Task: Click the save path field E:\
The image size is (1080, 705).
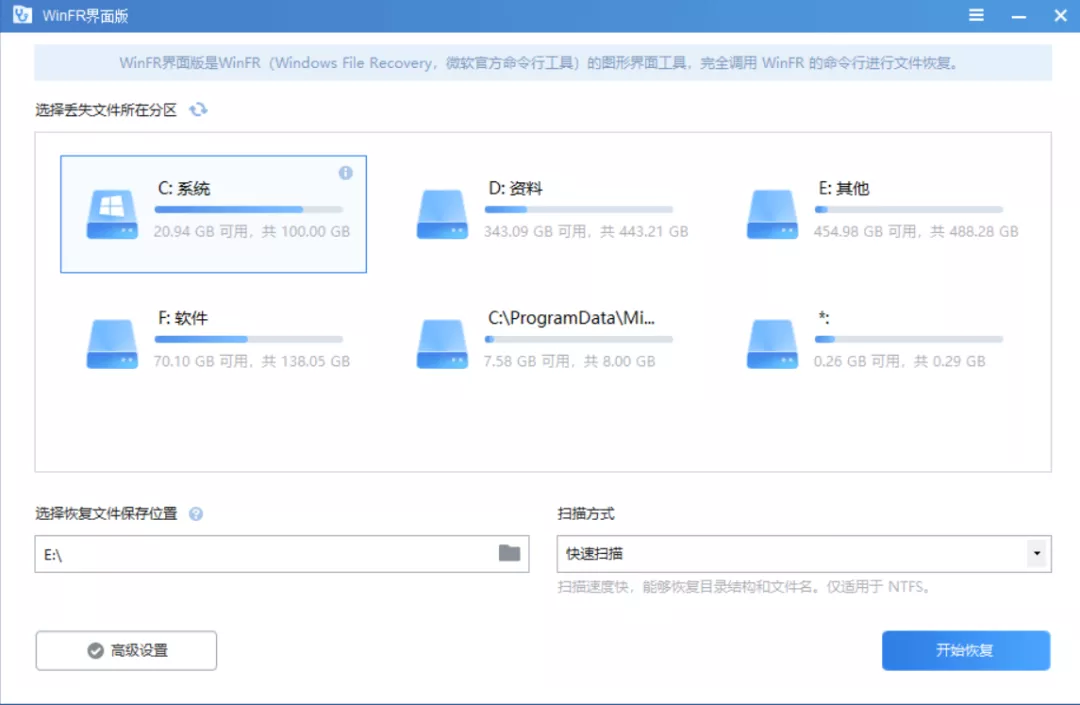Action: pyautogui.click(x=282, y=554)
